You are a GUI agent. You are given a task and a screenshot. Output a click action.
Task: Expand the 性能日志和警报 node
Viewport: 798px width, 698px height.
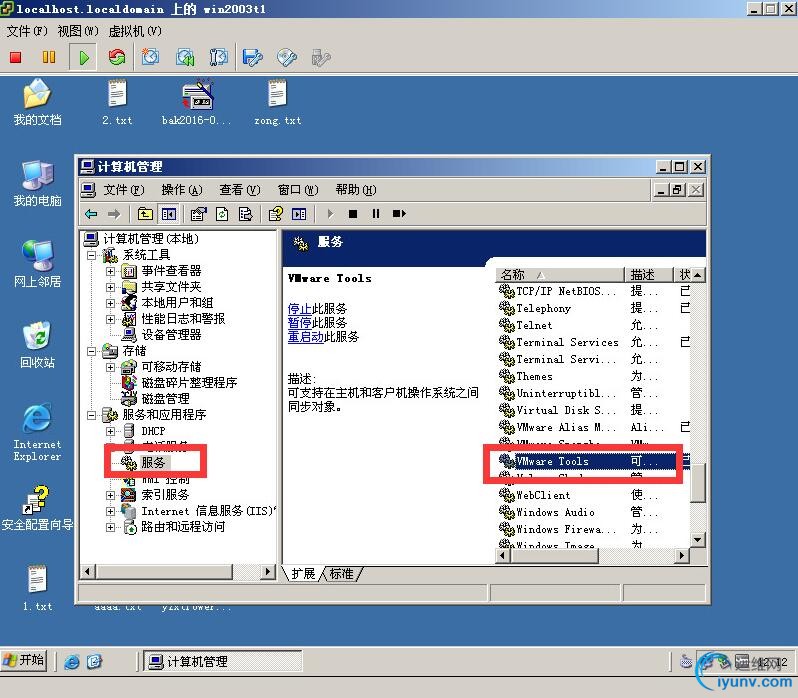tap(110, 319)
